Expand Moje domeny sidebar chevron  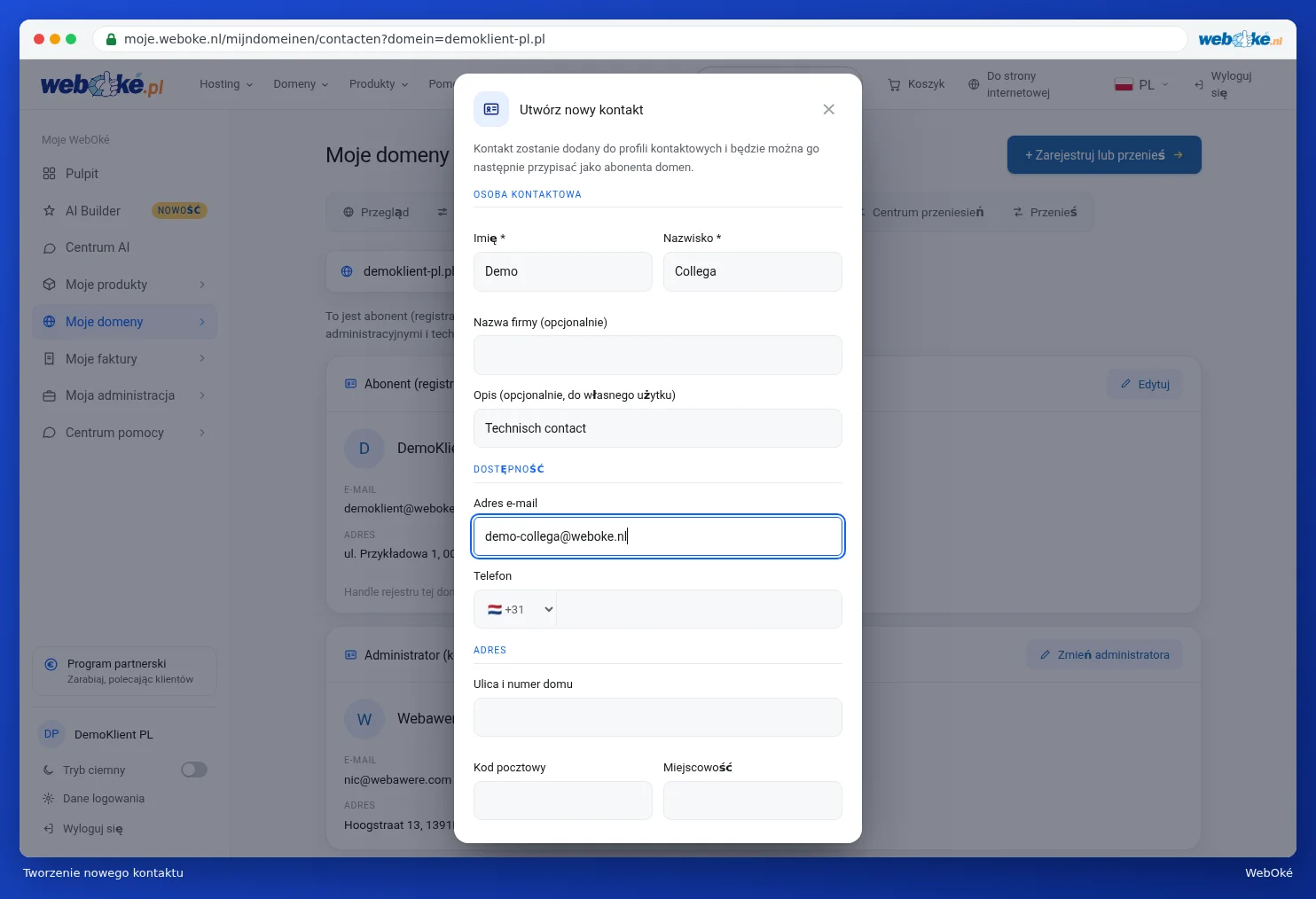pos(202,322)
